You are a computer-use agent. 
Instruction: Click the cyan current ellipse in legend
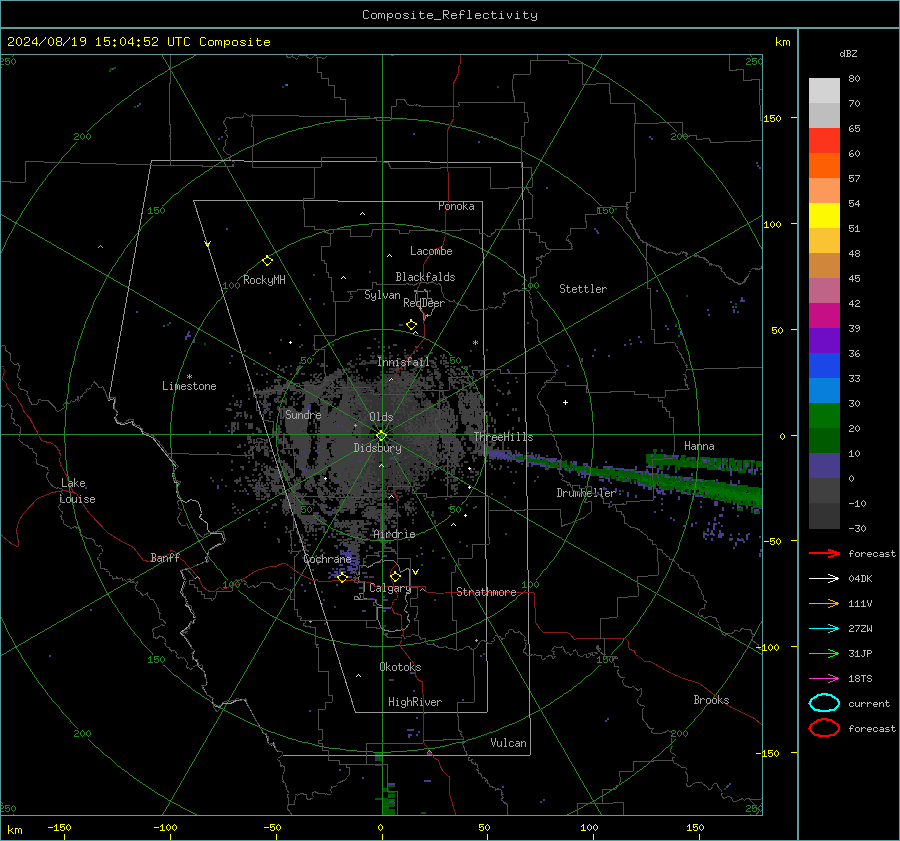pyautogui.click(x=824, y=703)
